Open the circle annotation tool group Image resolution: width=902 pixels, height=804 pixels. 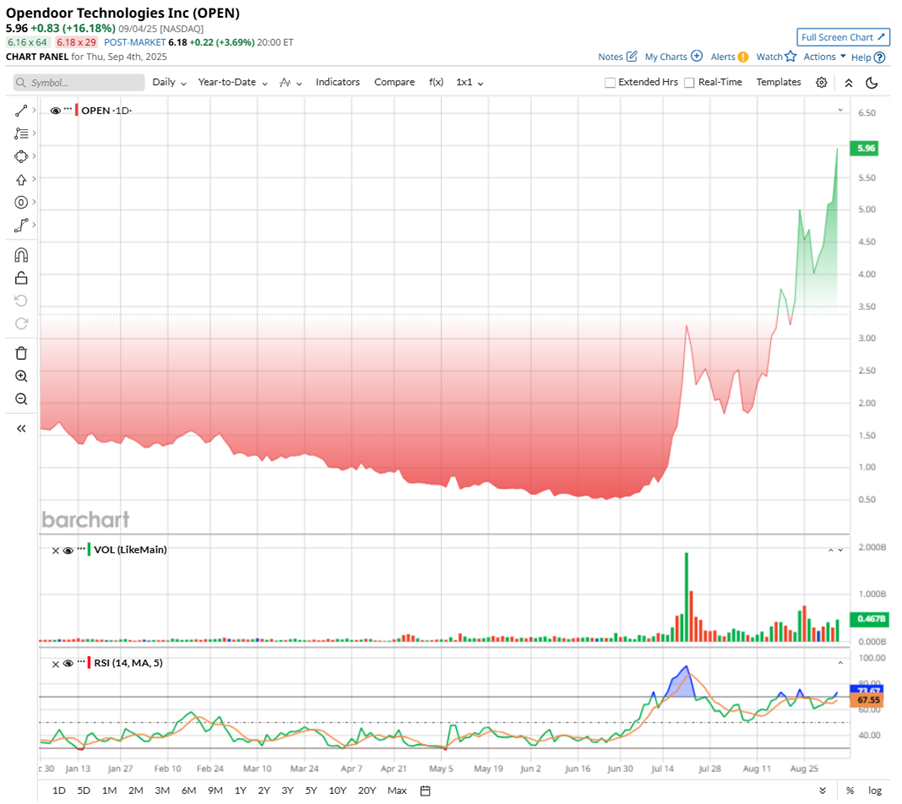click(x=21, y=202)
